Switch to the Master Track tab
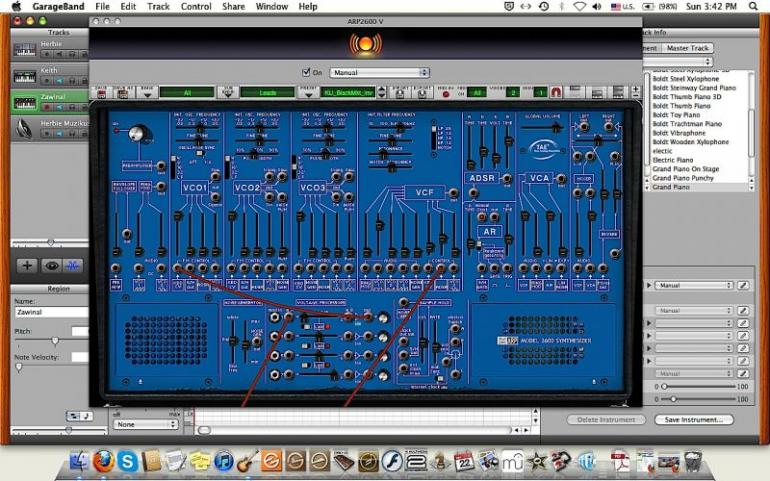This screenshot has width=770, height=481. (x=687, y=48)
